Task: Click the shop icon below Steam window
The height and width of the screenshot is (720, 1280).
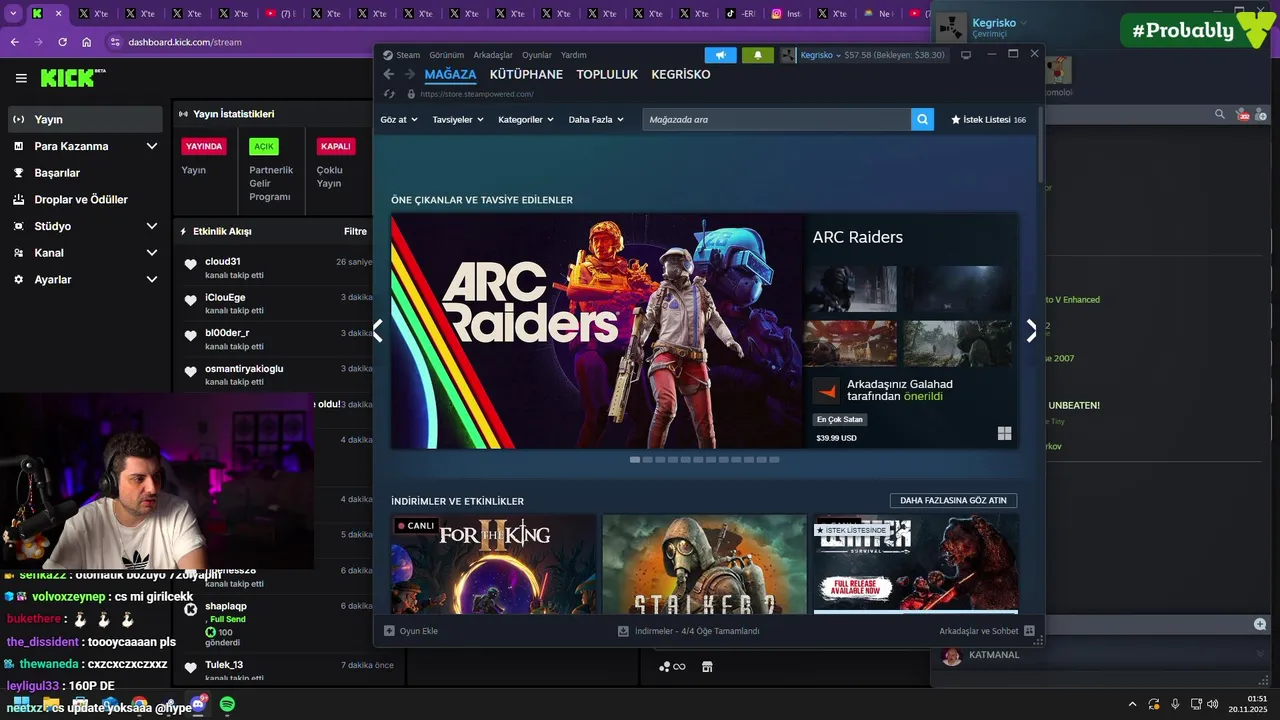Action: (707, 667)
